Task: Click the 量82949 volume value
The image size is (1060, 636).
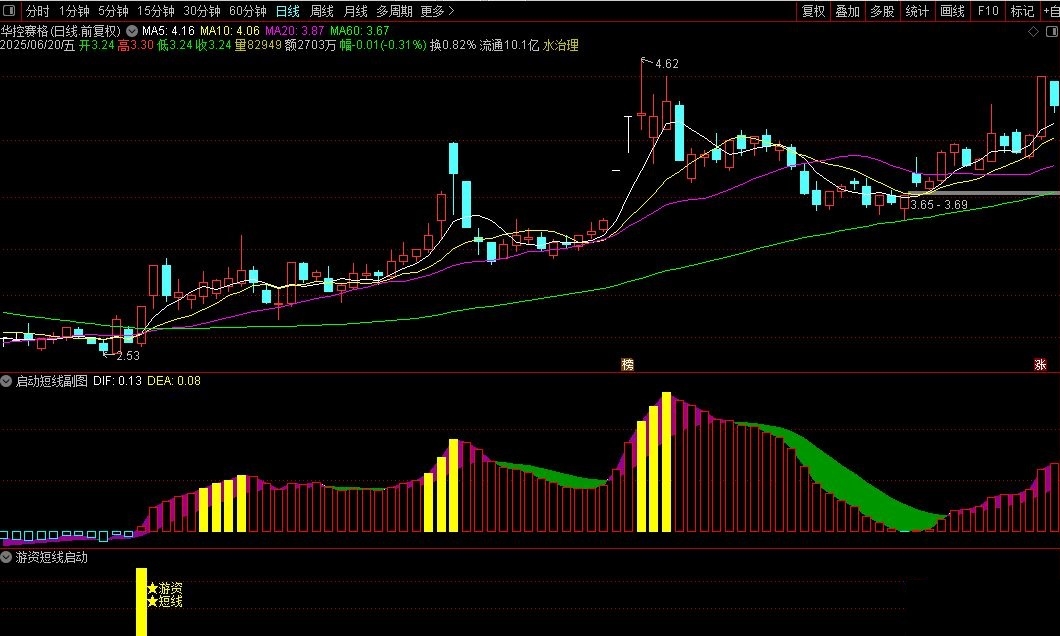Action: 258,45
